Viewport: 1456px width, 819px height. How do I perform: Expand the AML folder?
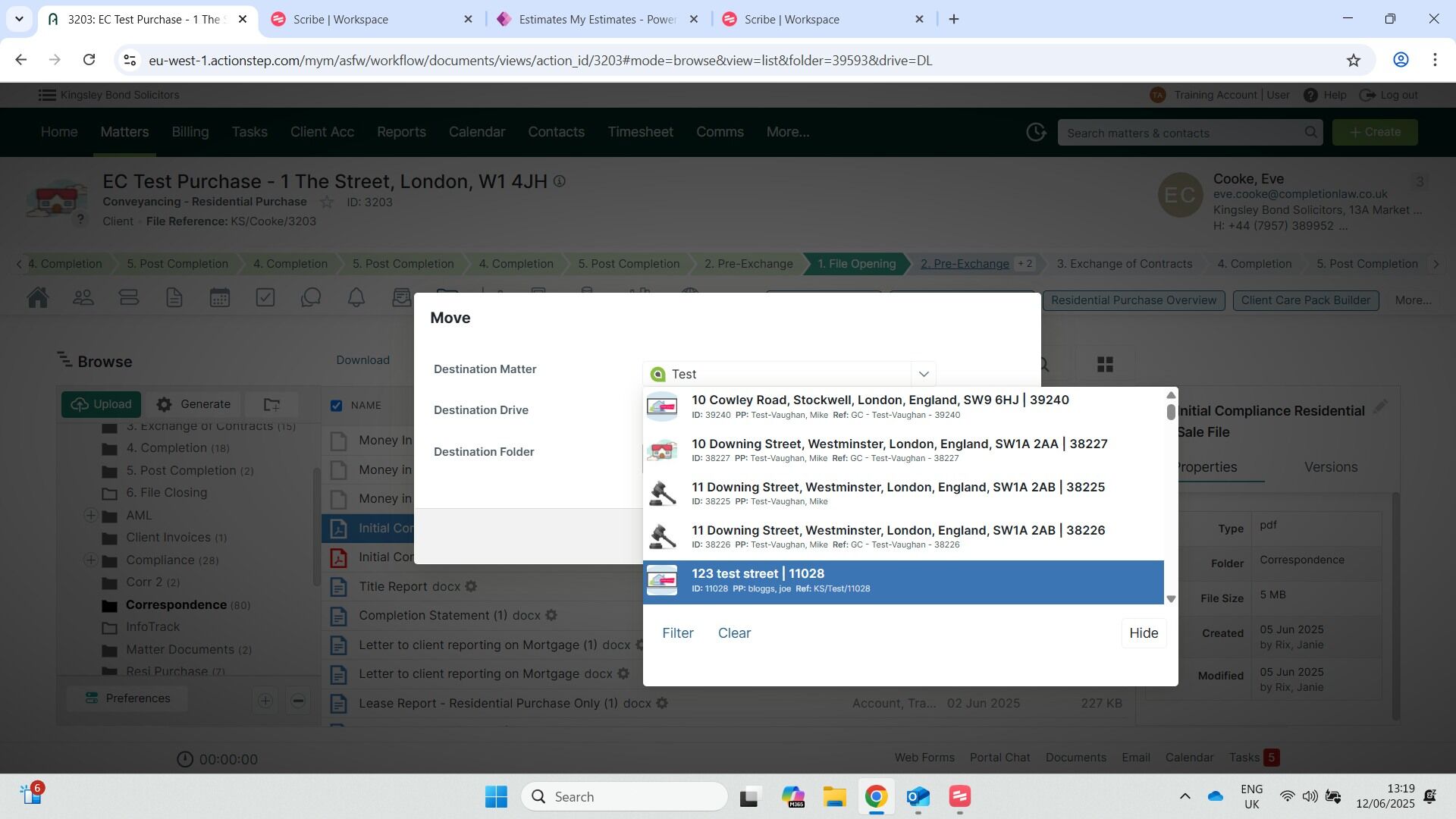[90, 516]
